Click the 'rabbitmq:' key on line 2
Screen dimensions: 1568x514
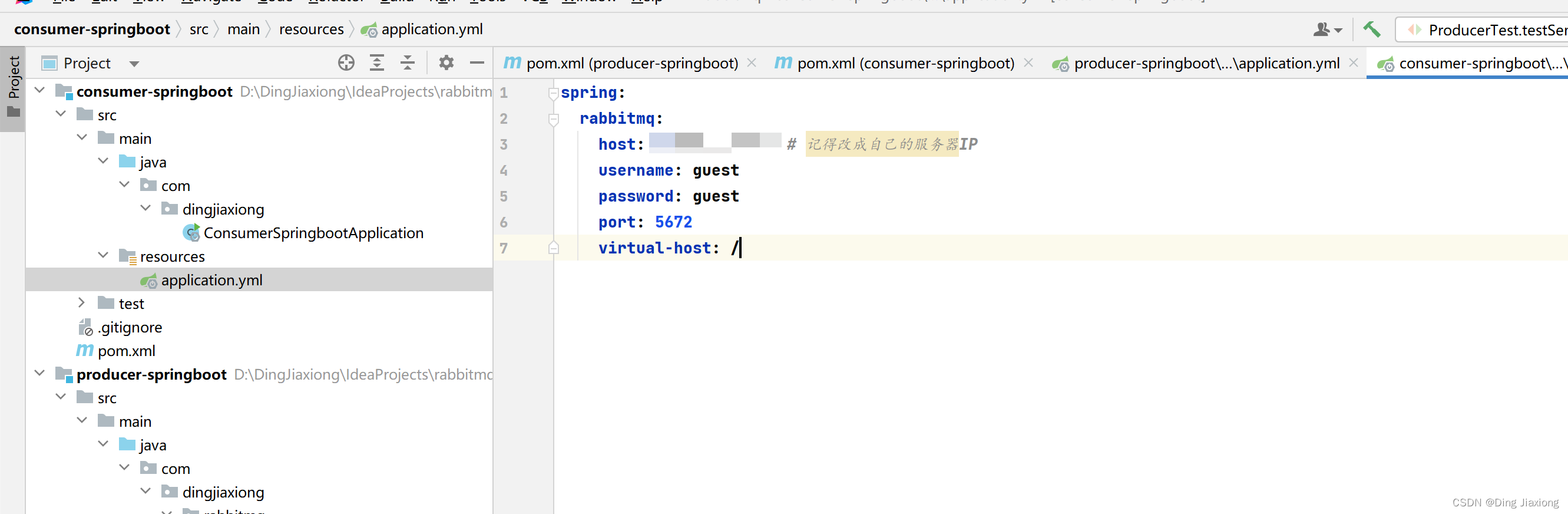[621, 118]
